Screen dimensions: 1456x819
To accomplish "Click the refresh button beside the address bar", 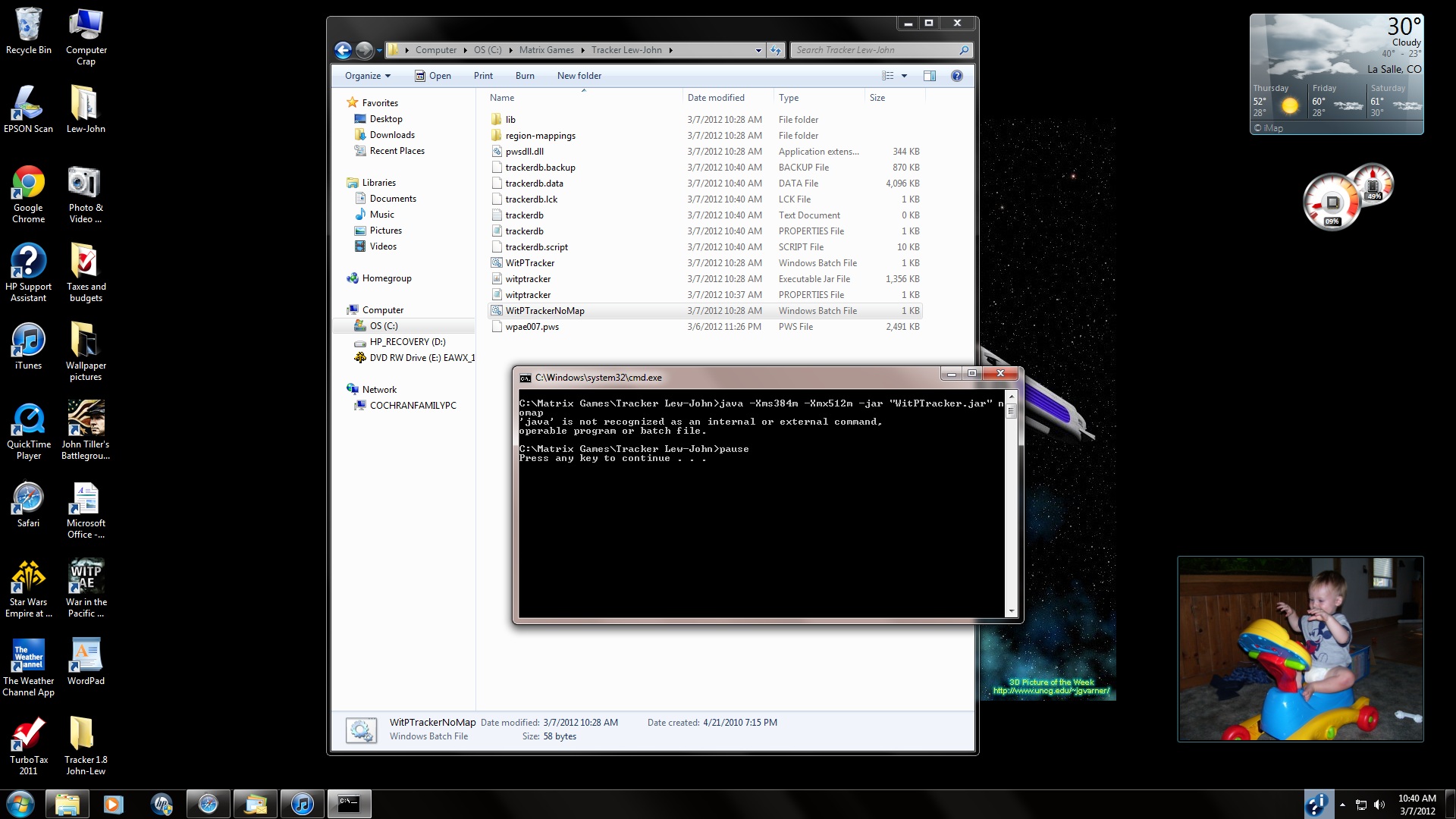I will [775, 50].
